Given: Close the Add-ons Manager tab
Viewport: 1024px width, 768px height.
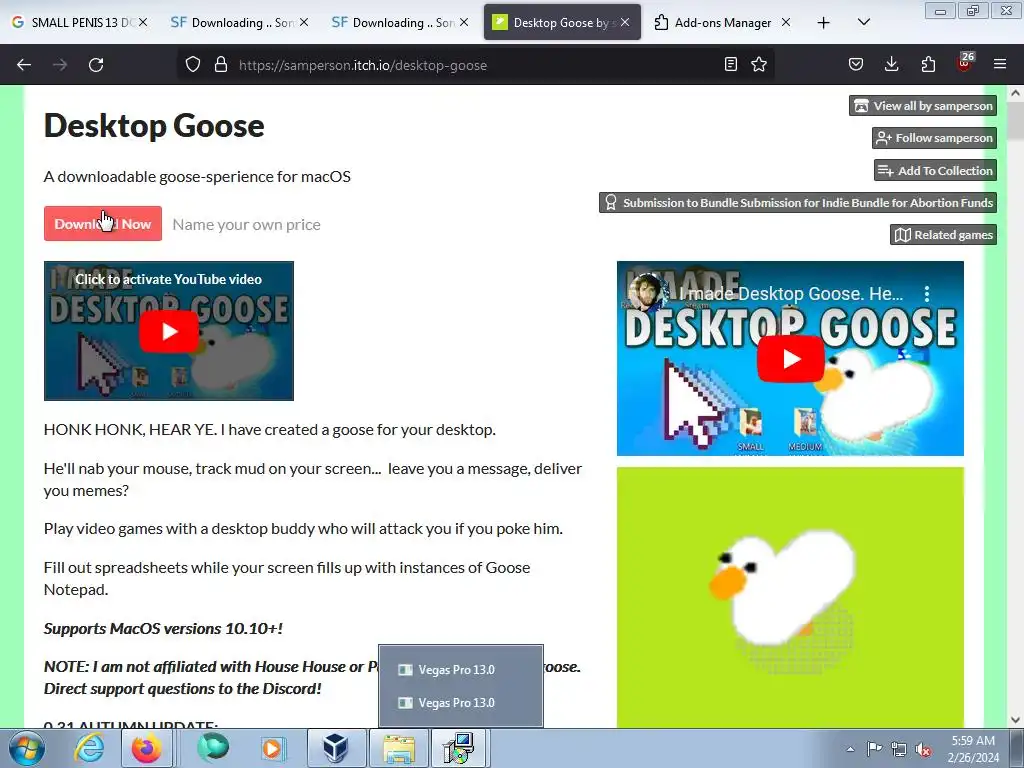Looking at the screenshot, I should click(x=786, y=22).
